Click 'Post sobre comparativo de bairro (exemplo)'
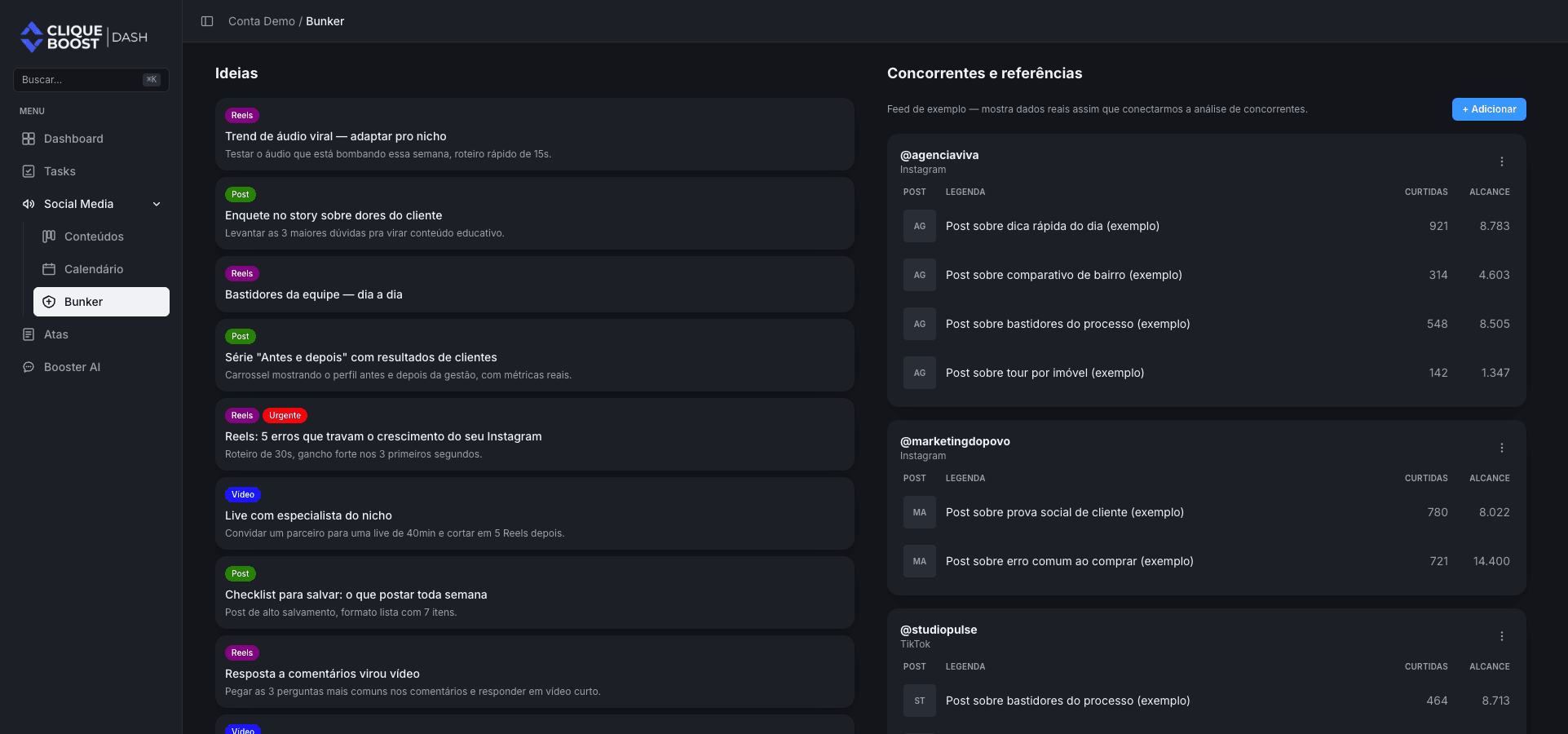1568x734 pixels. tap(1064, 275)
